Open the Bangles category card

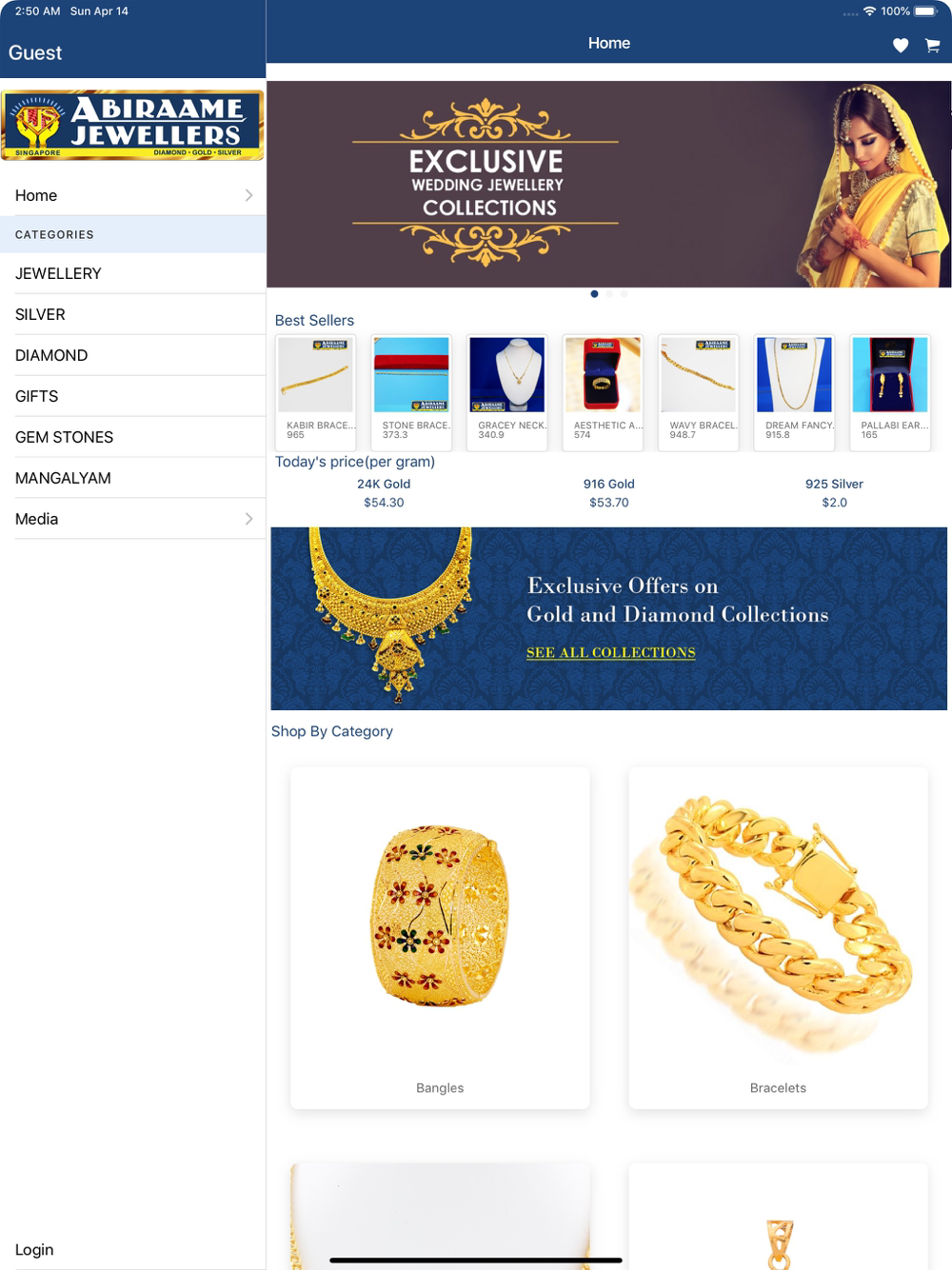pyautogui.click(x=440, y=938)
